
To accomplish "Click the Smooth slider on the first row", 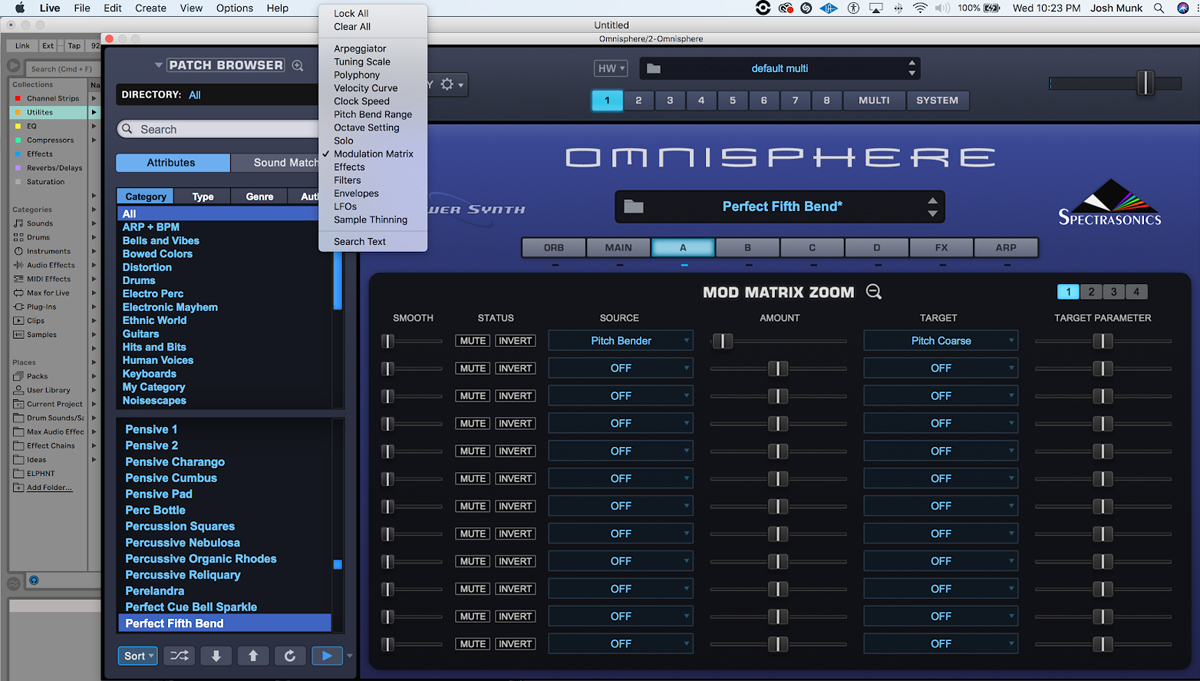I will [x=412, y=341].
